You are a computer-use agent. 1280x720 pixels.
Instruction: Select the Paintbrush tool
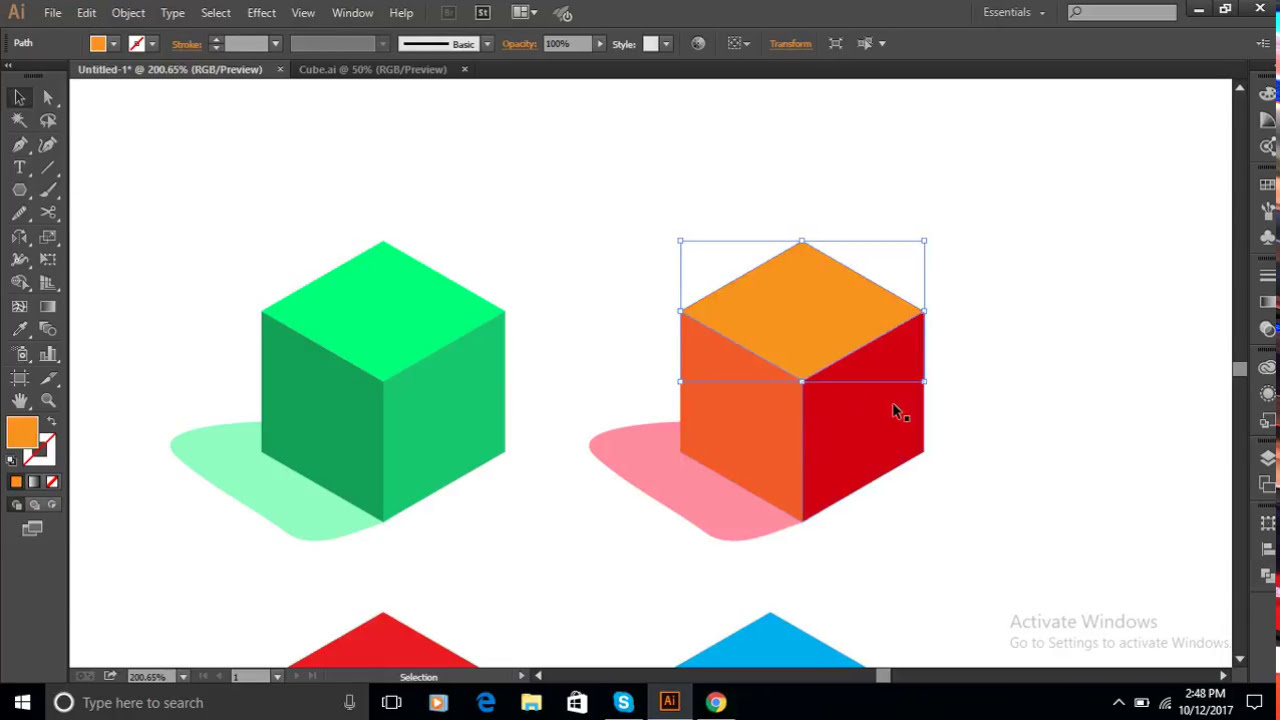coord(48,190)
